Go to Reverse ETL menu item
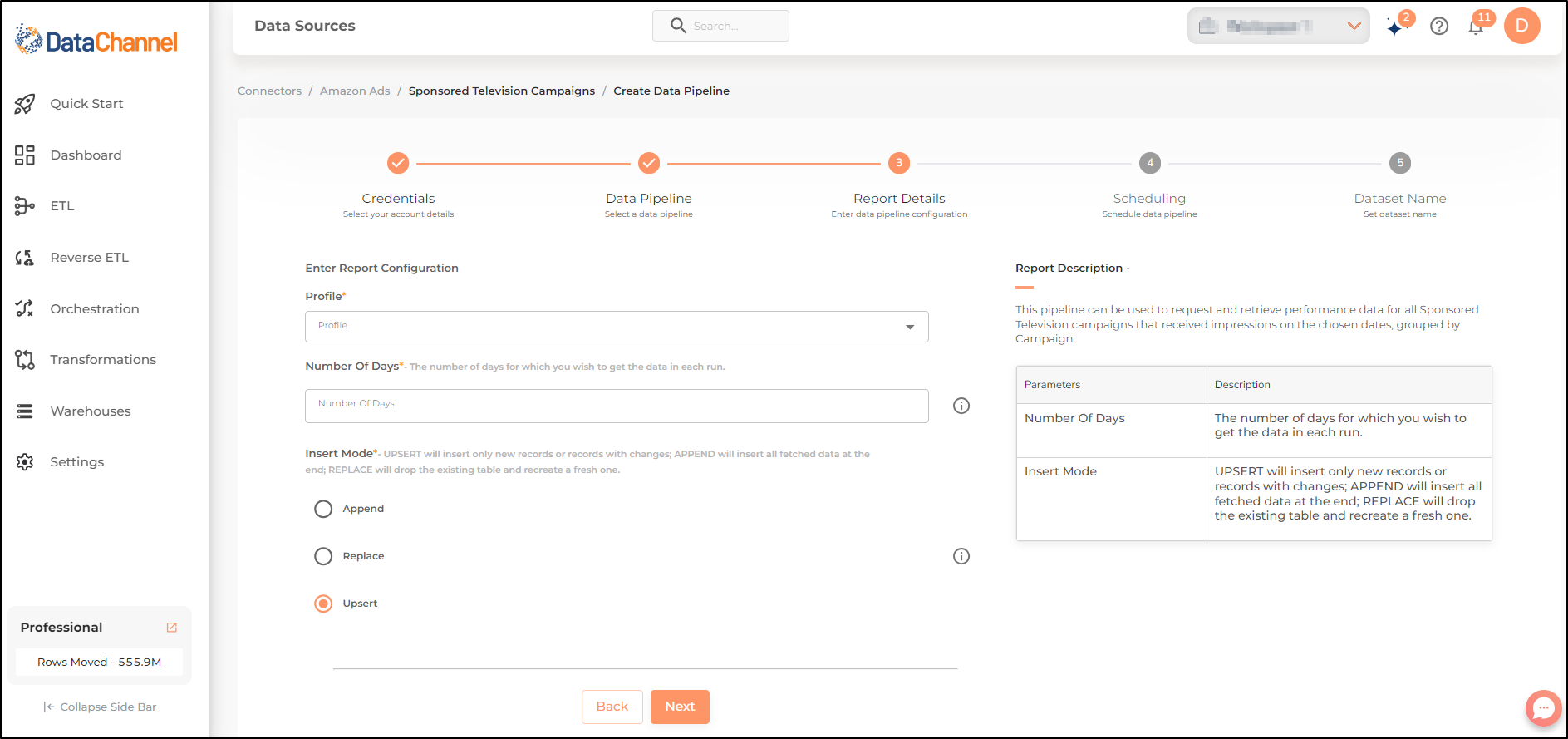Viewport: 1568px width, 739px height. [89, 258]
